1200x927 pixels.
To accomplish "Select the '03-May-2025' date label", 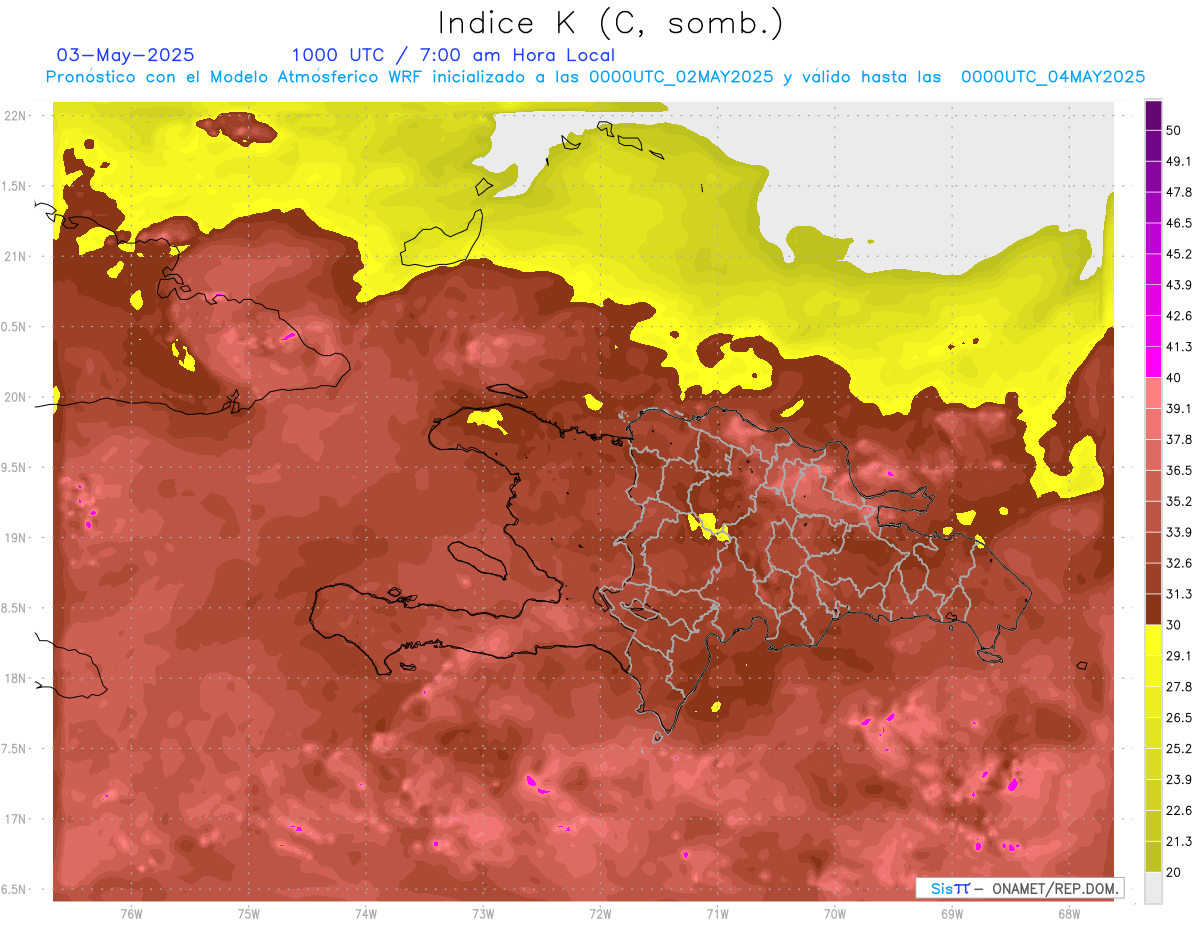I will (x=125, y=55).
